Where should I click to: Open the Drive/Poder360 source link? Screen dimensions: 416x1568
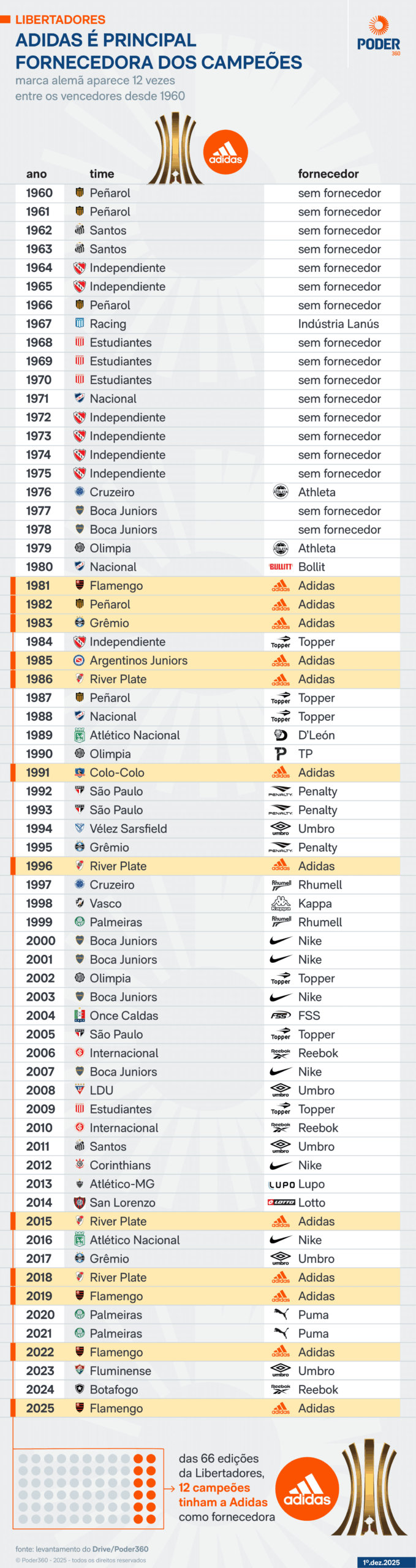pos(120,1549)
